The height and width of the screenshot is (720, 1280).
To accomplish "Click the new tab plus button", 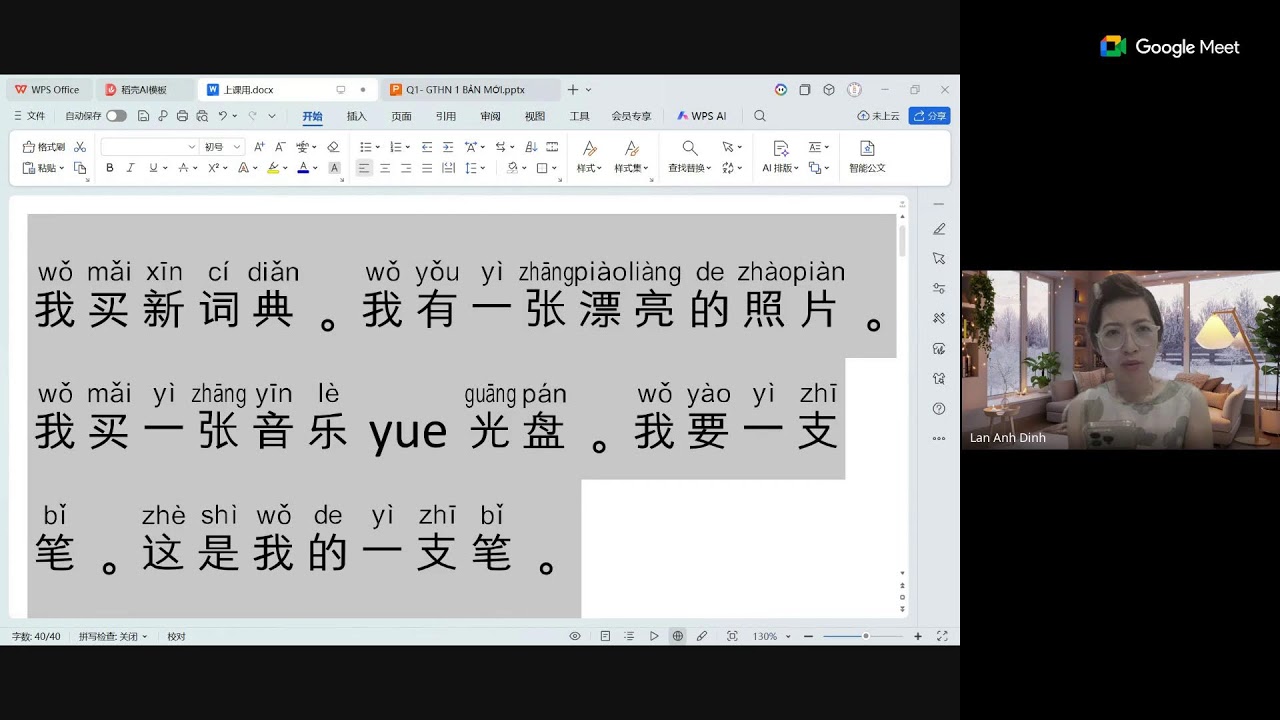I will click(x=573, y=90).
